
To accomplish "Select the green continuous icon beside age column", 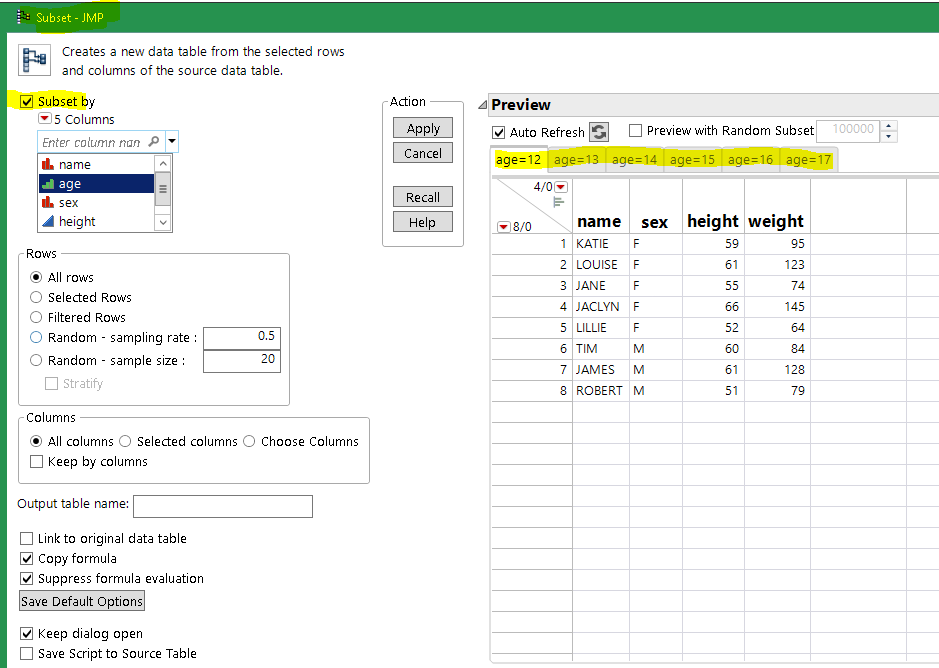I will [47, 184].
